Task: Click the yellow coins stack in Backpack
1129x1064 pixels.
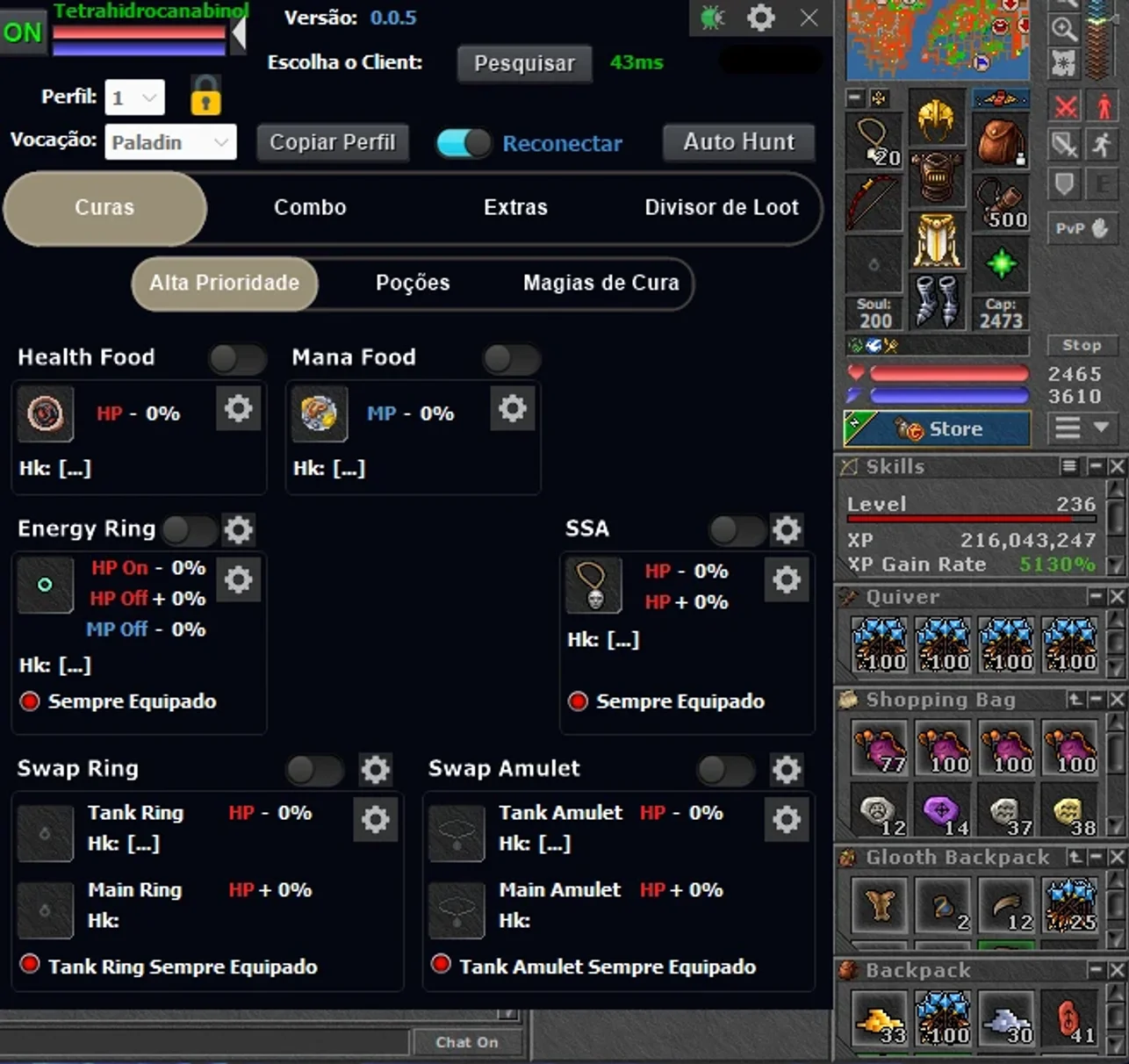Action: coord(881,1020)
